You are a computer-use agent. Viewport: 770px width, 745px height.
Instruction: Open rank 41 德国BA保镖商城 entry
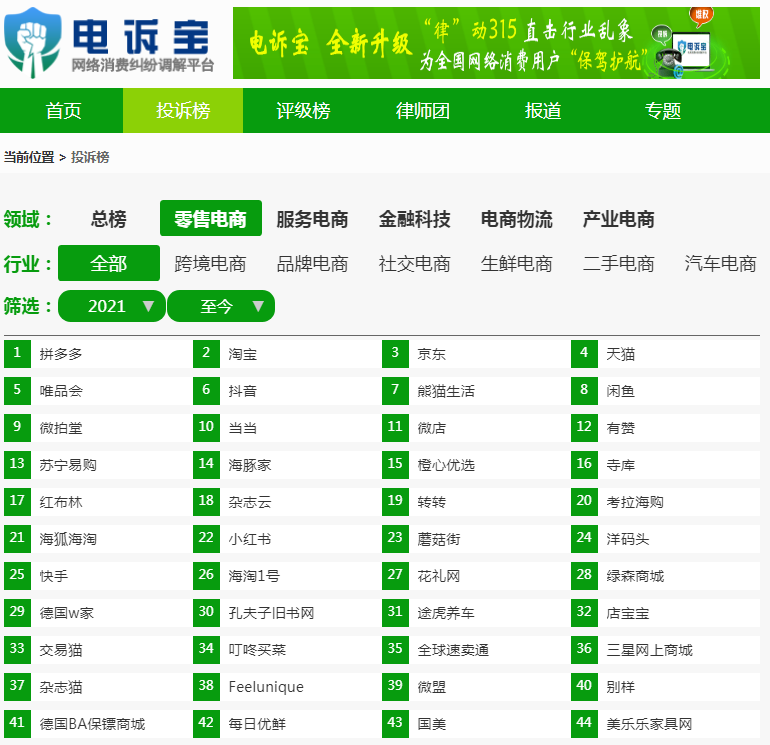tap(98, 724)
